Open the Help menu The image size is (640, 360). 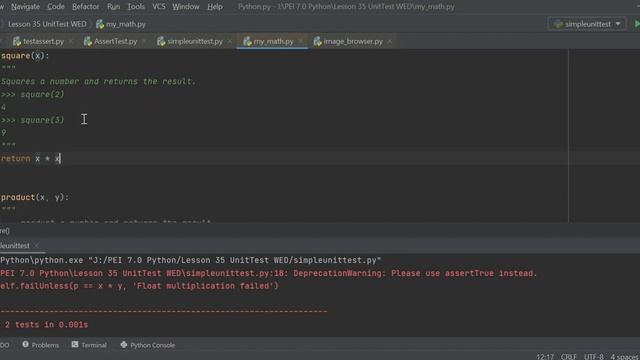(215, 7)
